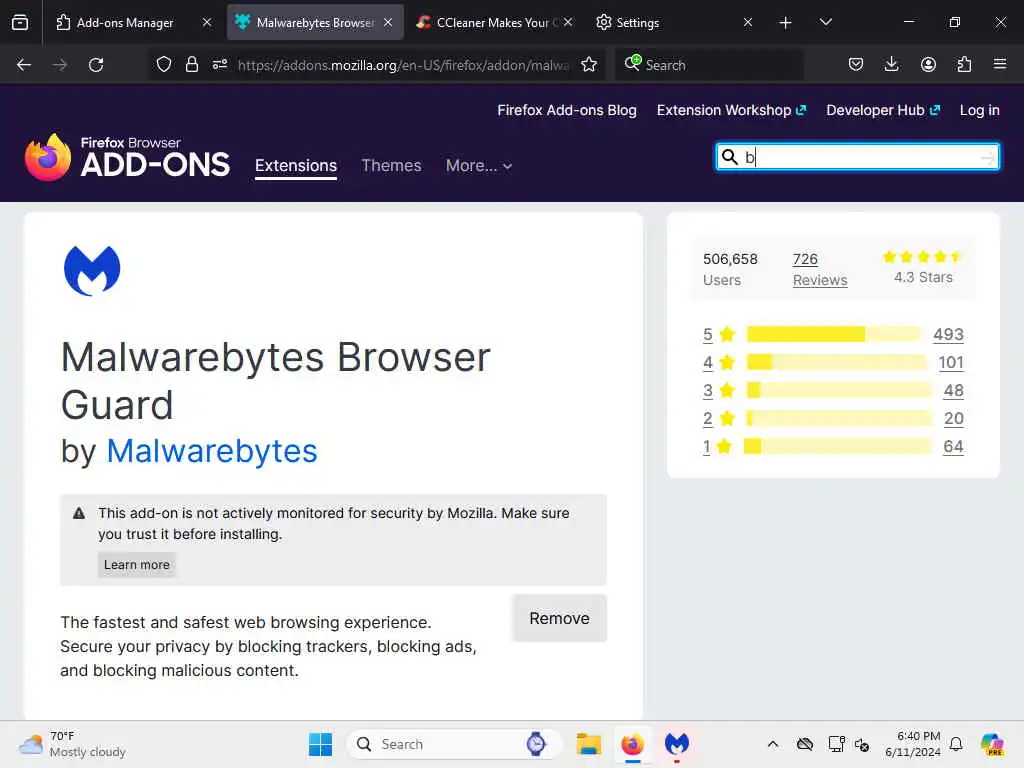Show hidden system tray icons

tap(773, 744)
